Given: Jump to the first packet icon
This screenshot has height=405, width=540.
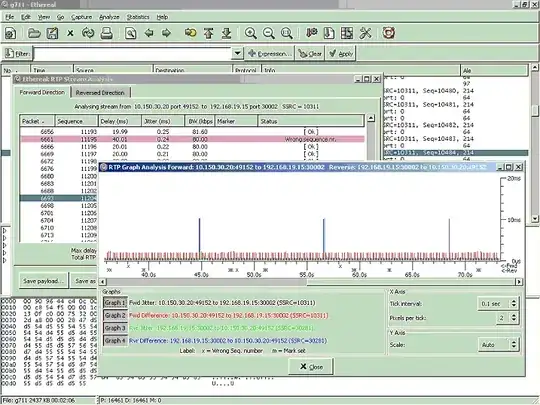Looking at the screenshot, I should click(208, 33).
